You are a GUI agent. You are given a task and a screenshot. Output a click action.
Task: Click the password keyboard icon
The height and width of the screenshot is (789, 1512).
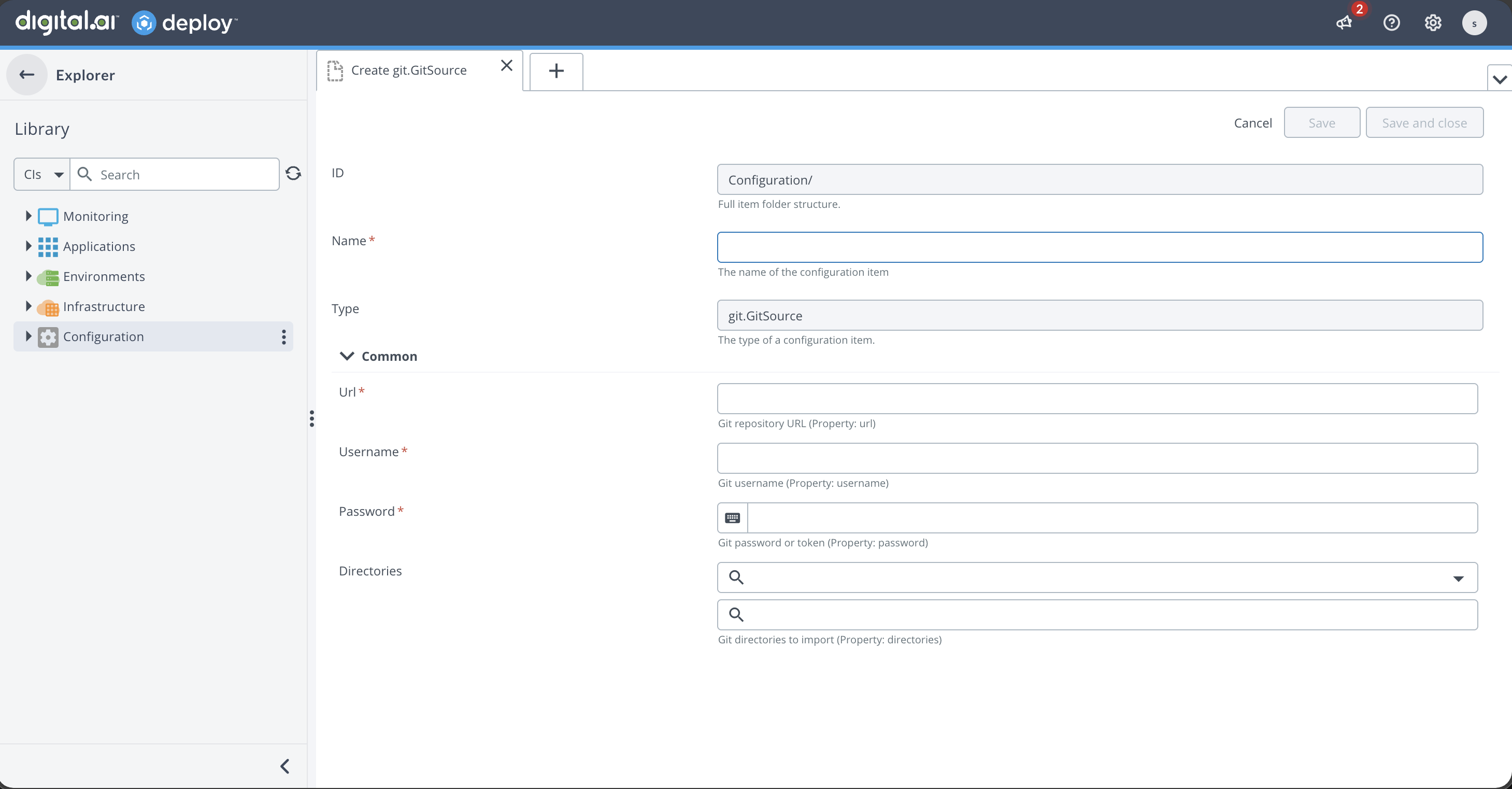[733, 518]
